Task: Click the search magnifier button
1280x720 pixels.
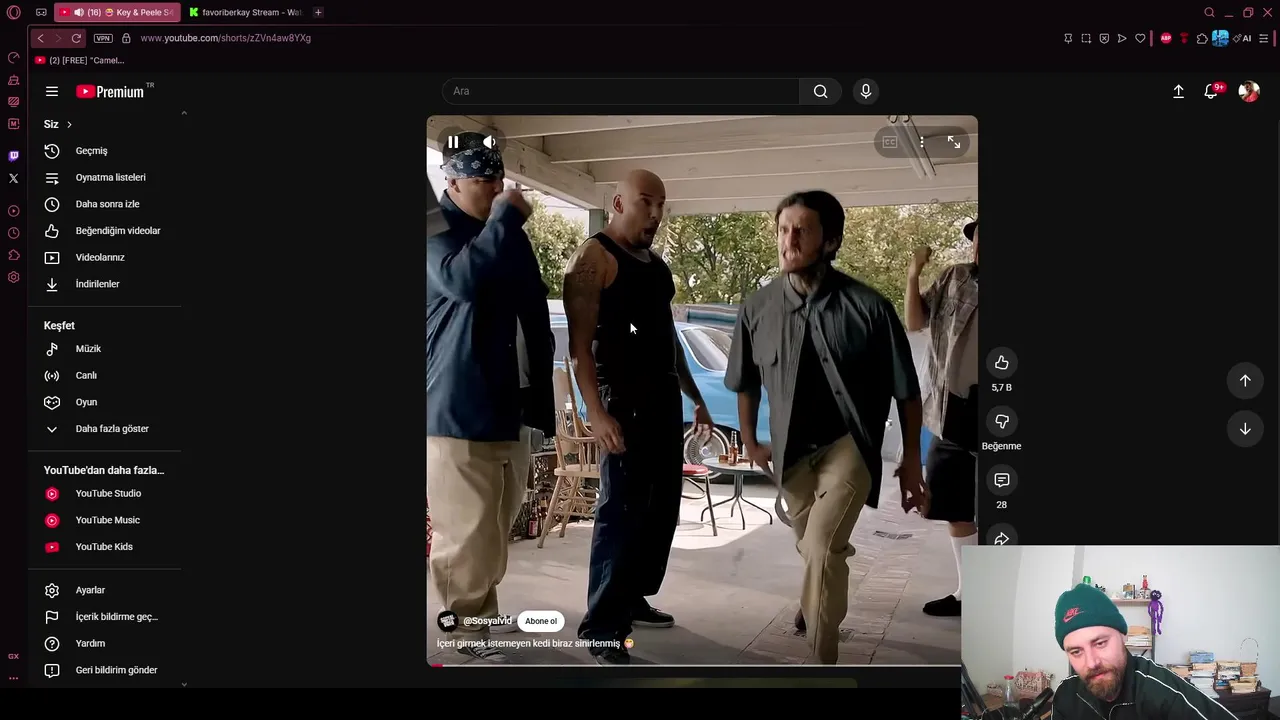Action: pyautogui.click(x=820, y=91)
